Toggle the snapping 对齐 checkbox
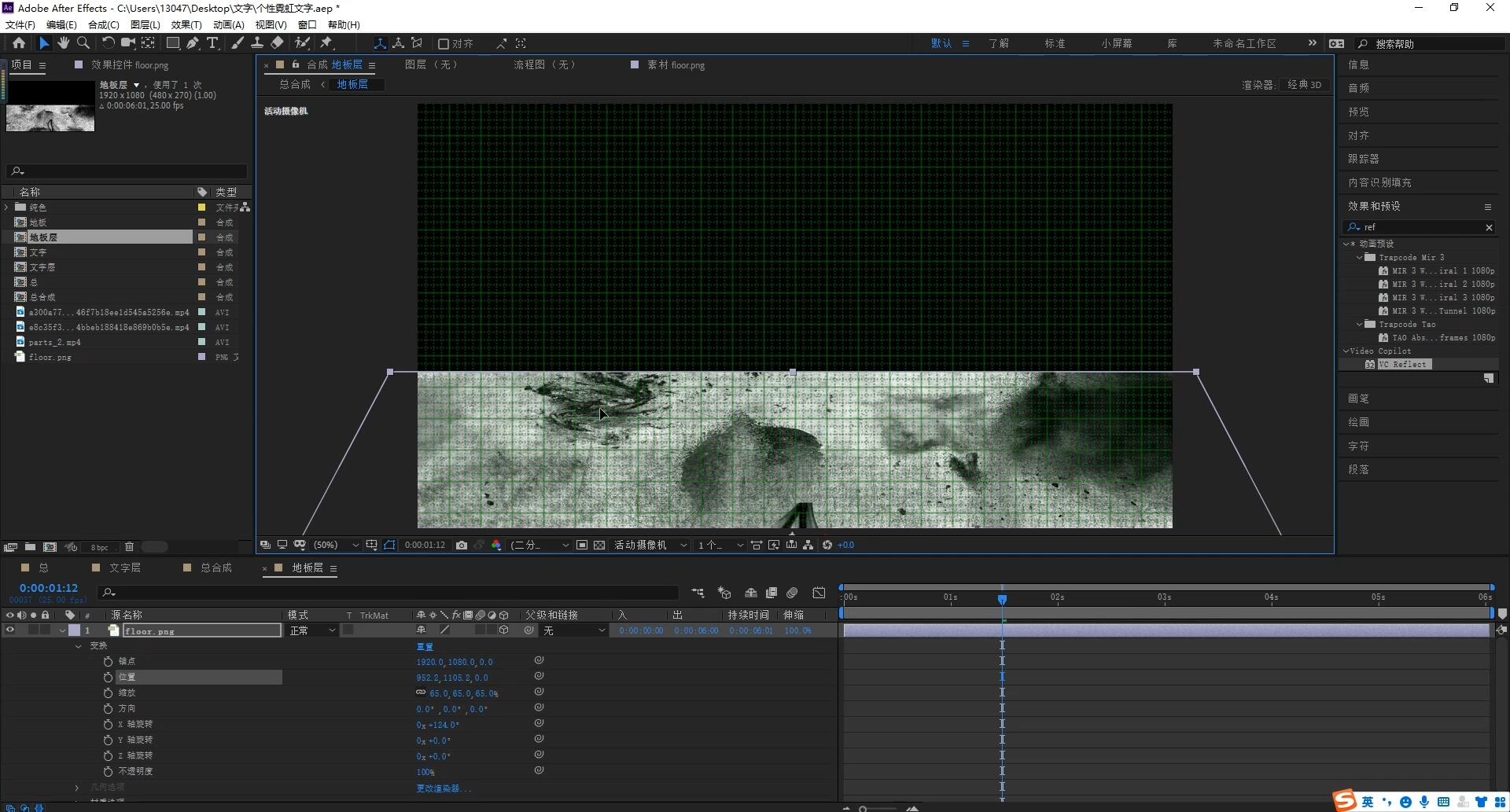 click(x=444, y=44)
